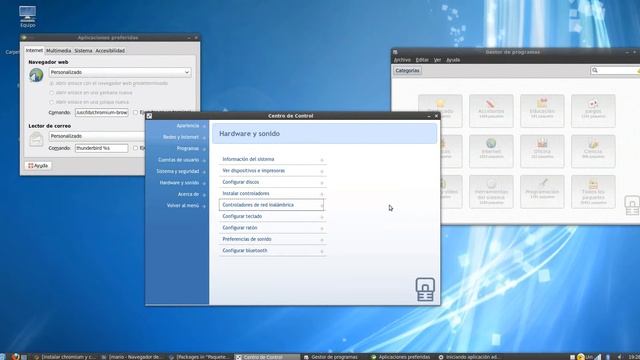Screen dimensions: 640x360
Task: Switch to Aplicaciones preferidas taskbar entry
Action: point(401,357)
